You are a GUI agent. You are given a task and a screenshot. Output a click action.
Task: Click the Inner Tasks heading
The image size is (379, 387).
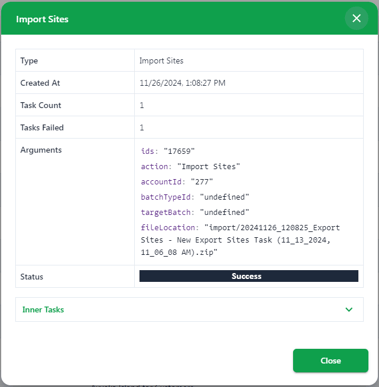(x=43, y=310)
